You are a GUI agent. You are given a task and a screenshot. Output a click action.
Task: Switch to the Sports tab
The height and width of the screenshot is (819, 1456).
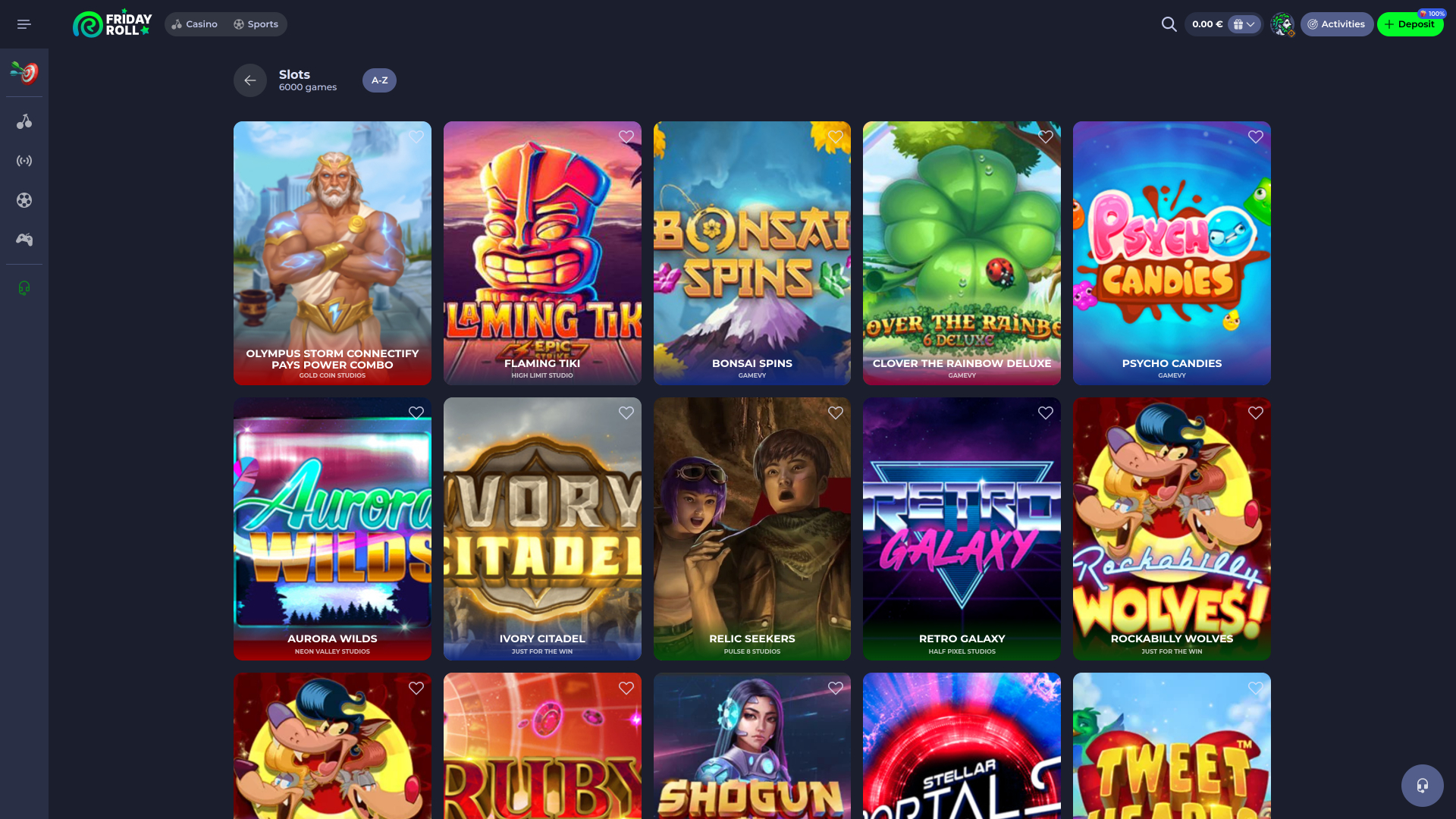256,24
